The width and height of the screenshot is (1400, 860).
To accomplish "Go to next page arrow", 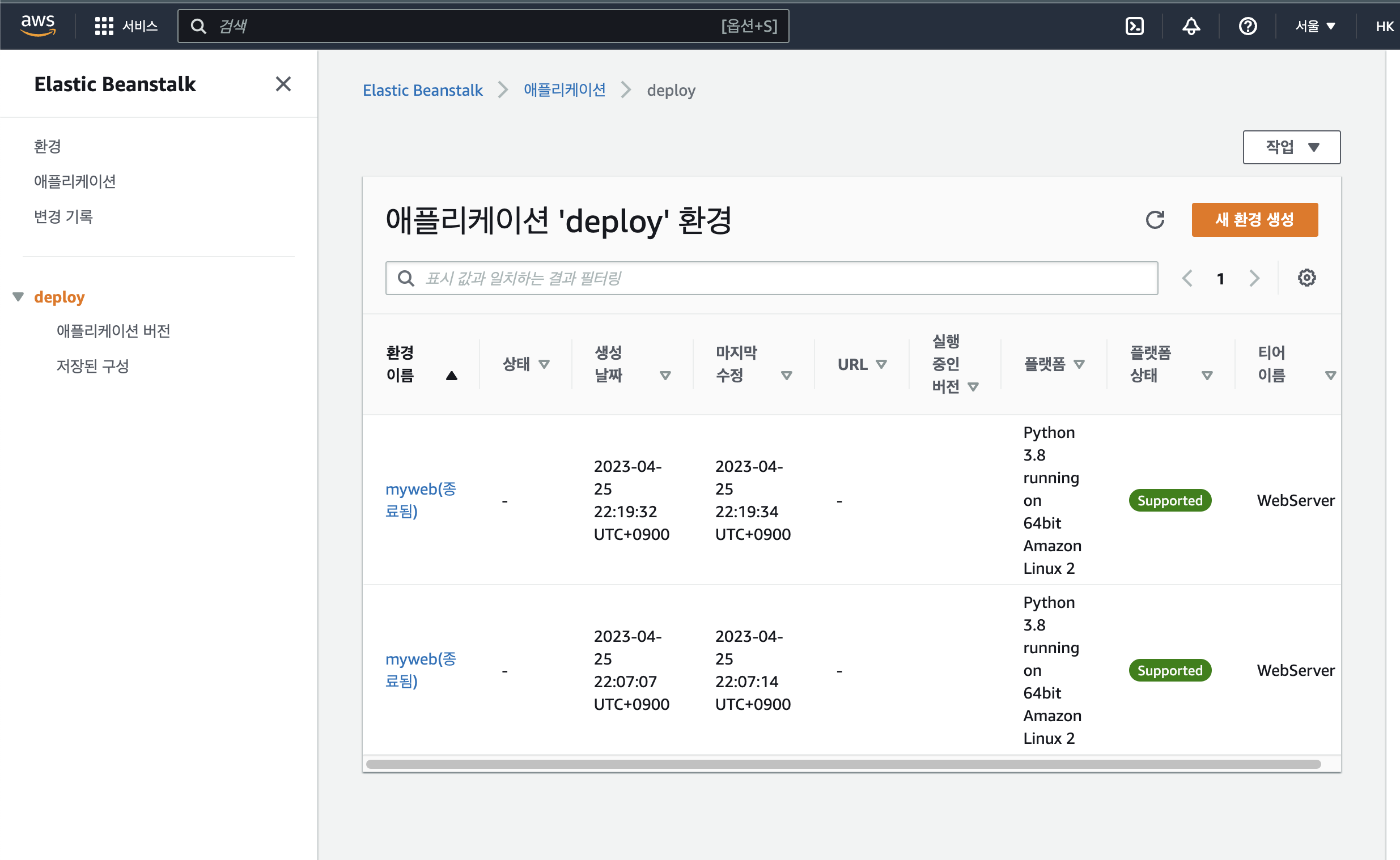I will tap(1254, 278).
